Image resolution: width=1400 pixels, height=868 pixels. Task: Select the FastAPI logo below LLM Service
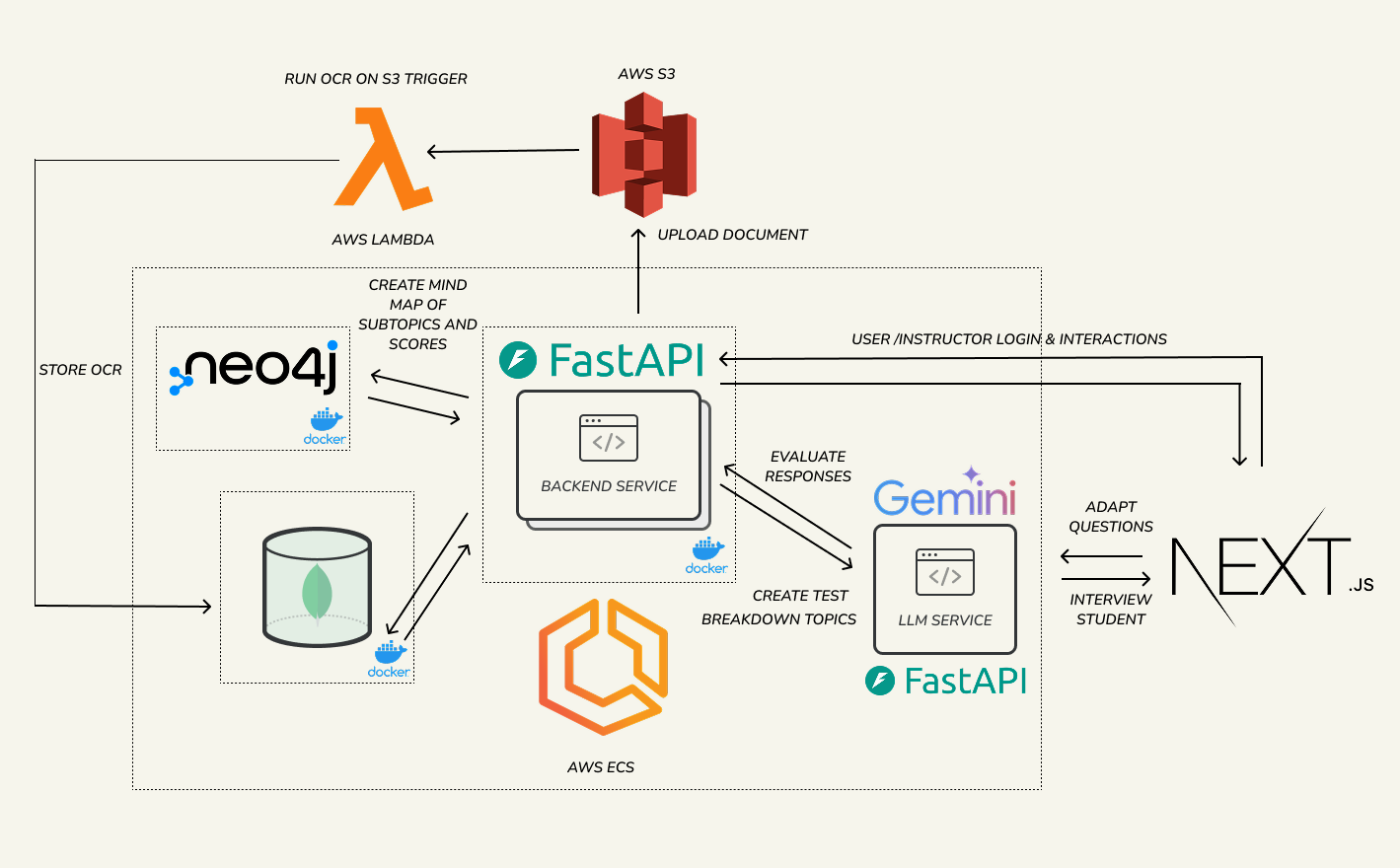(946, 681)
